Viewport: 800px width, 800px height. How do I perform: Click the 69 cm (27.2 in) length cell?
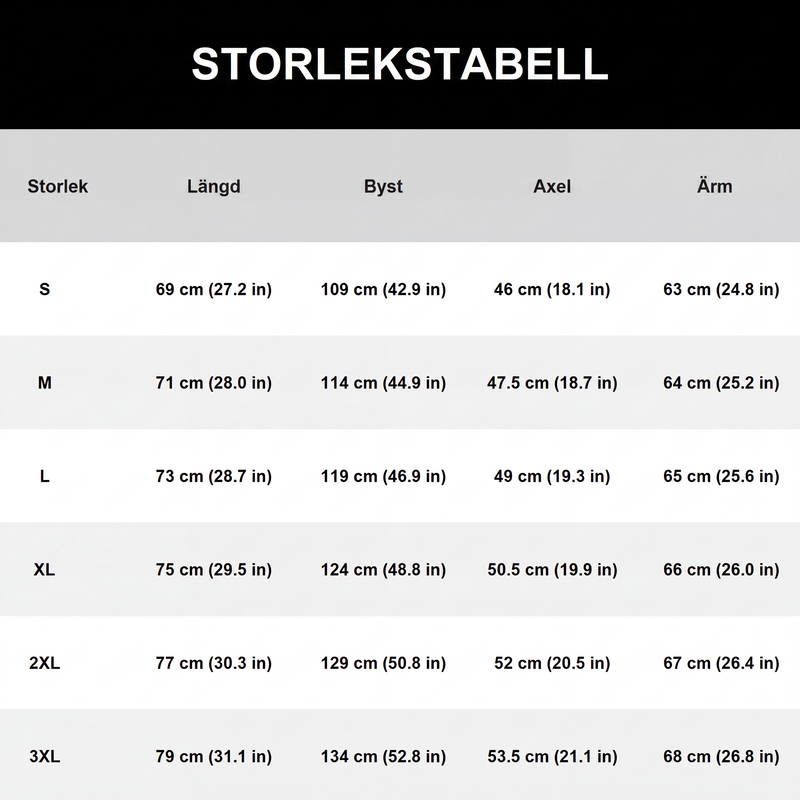coord(214,289)
